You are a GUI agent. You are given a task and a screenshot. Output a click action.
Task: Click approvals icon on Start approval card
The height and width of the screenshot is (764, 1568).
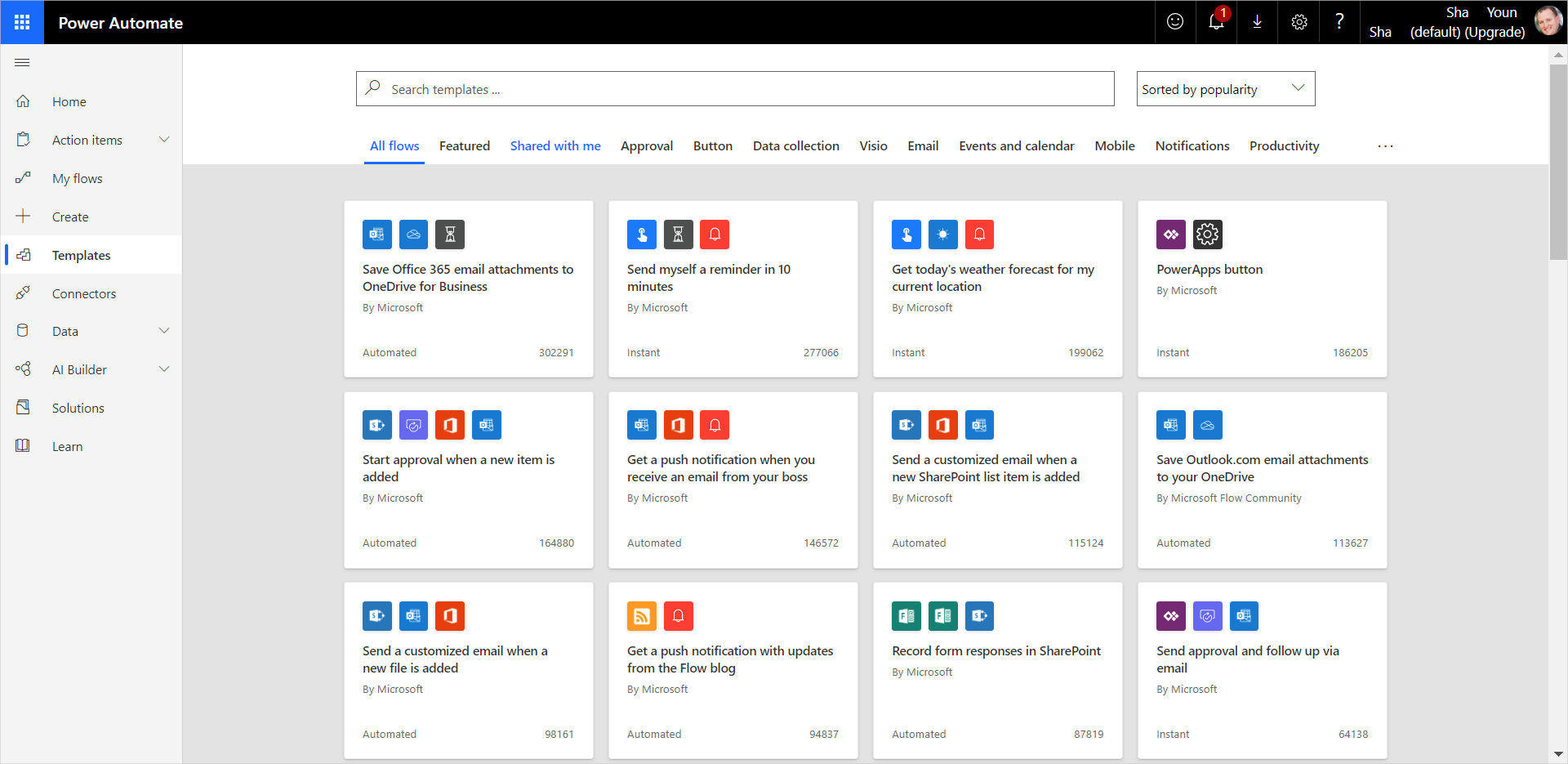pos(413,425)
